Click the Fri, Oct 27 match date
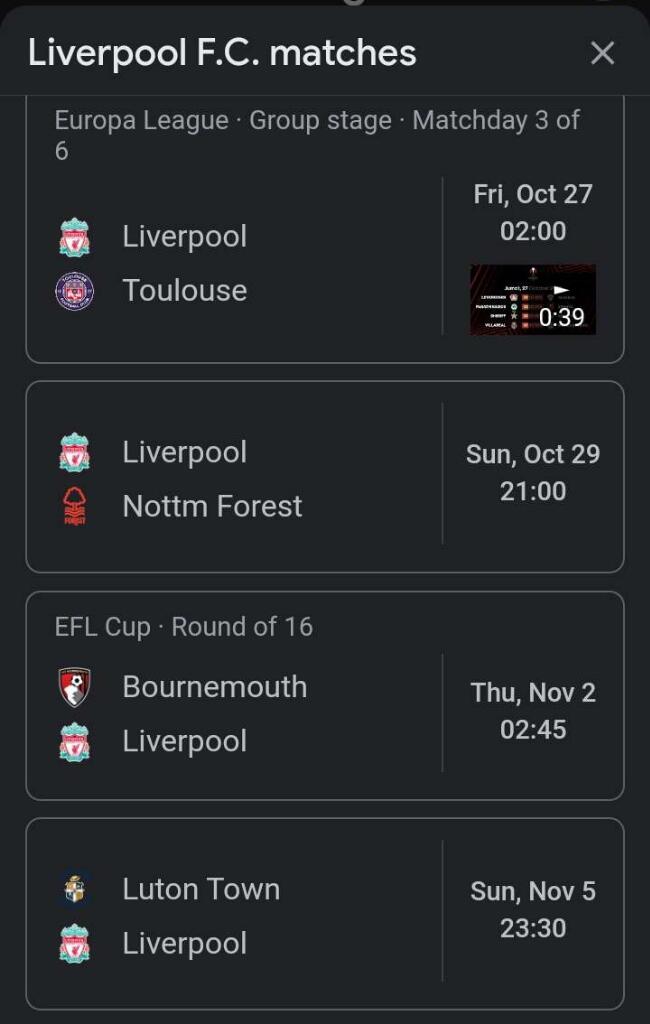 [533, 194]
